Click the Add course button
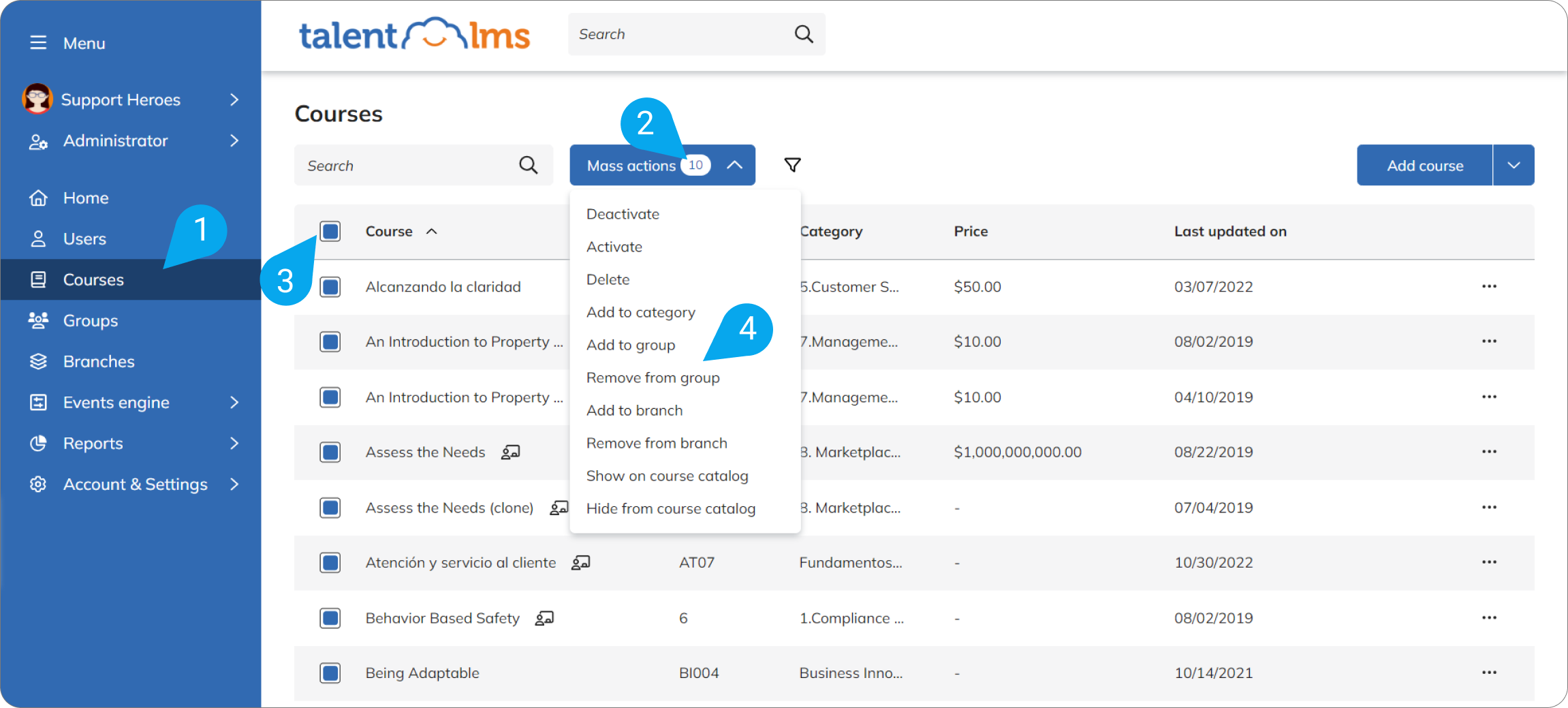Screen dimensions: 1568x708 point(1424,164)
